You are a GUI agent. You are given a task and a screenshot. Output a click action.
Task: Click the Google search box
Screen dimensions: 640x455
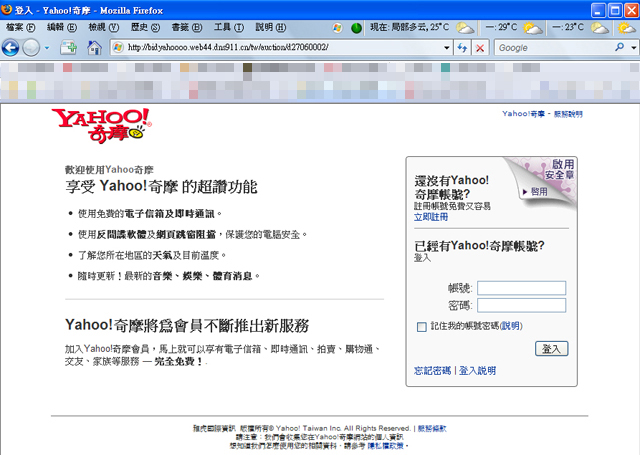[x=553, y=48]
